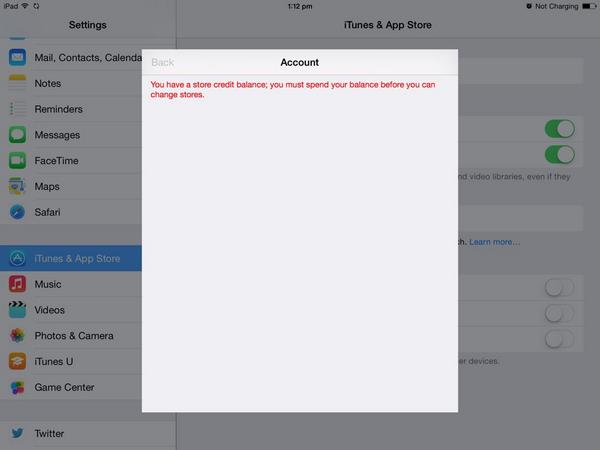600x450 pixels.
Task: Tap the red Music note icon
Action: [x=17, y=284]
